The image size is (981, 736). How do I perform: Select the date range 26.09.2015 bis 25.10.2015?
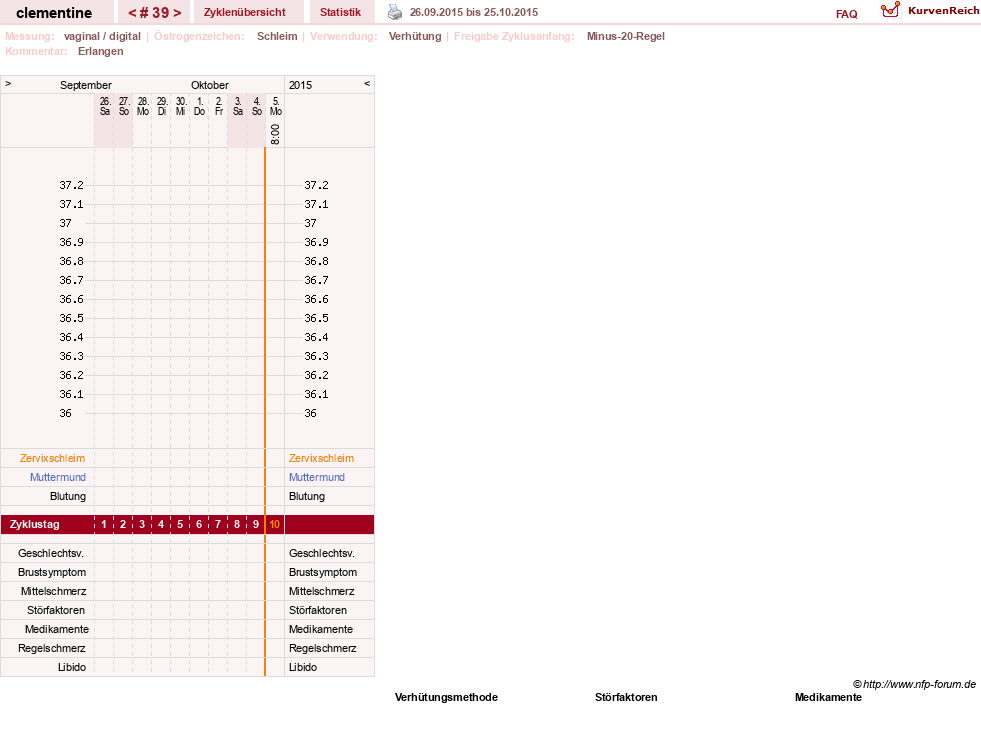(474, 12)
